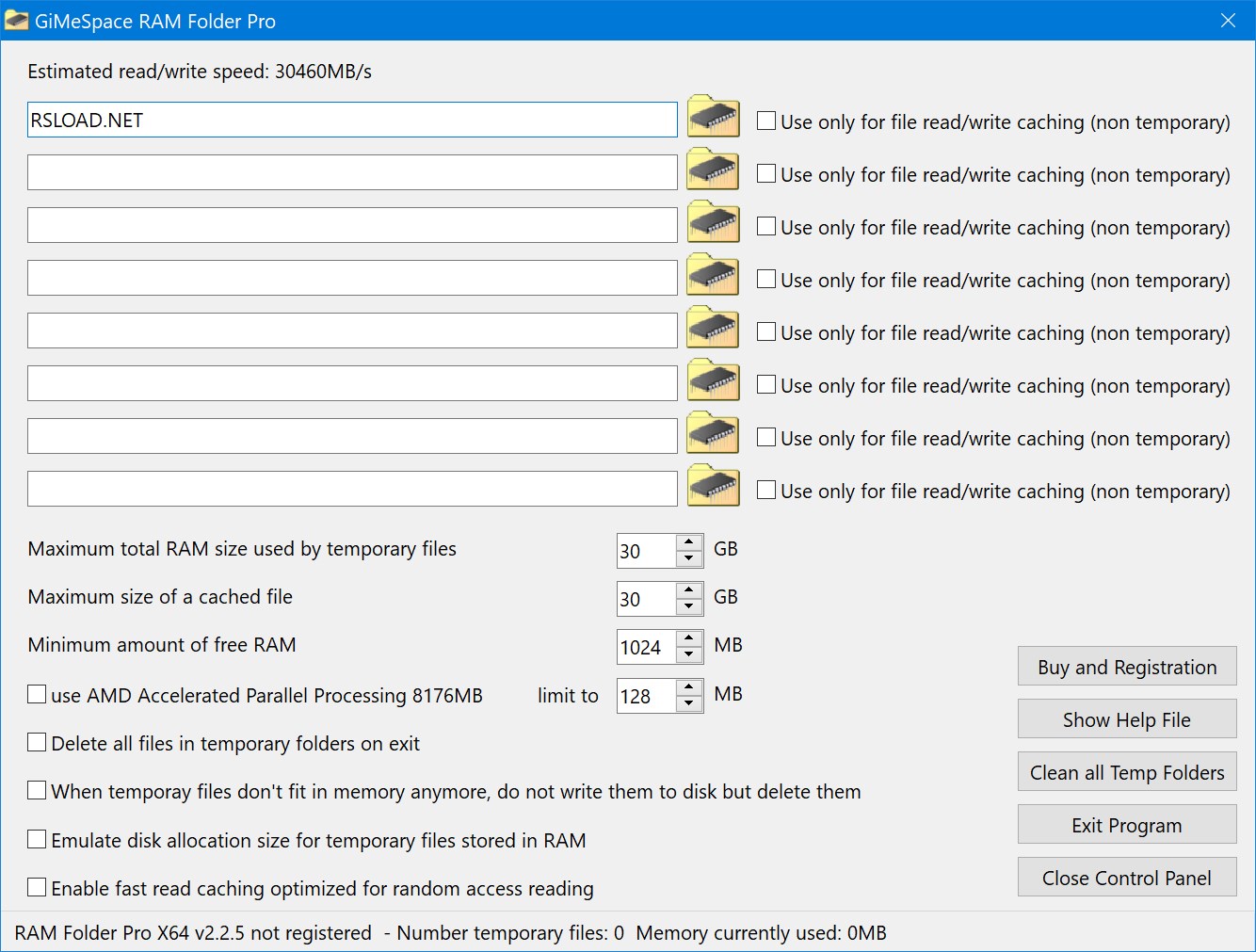Click the fourth row's RAM folder browse icon

tap(713, 275)
